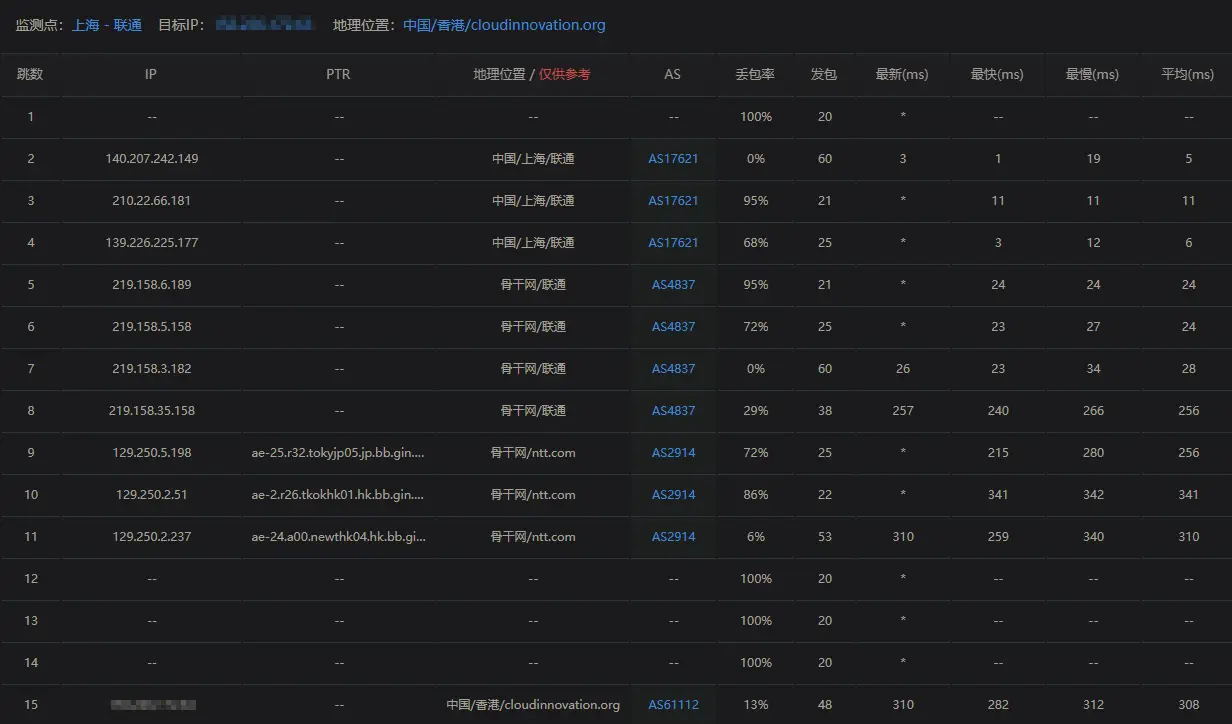The height and width of the screenshot is (724, 1232).
Task: Select the 跳数 column header
Action: pos(30,75)
